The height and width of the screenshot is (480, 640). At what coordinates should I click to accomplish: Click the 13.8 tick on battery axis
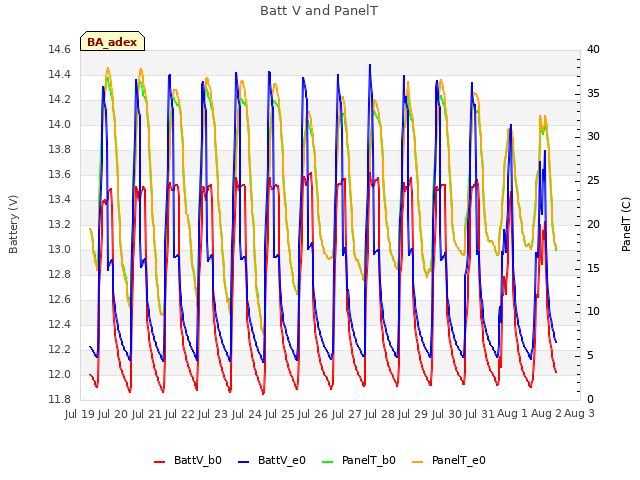60,149
